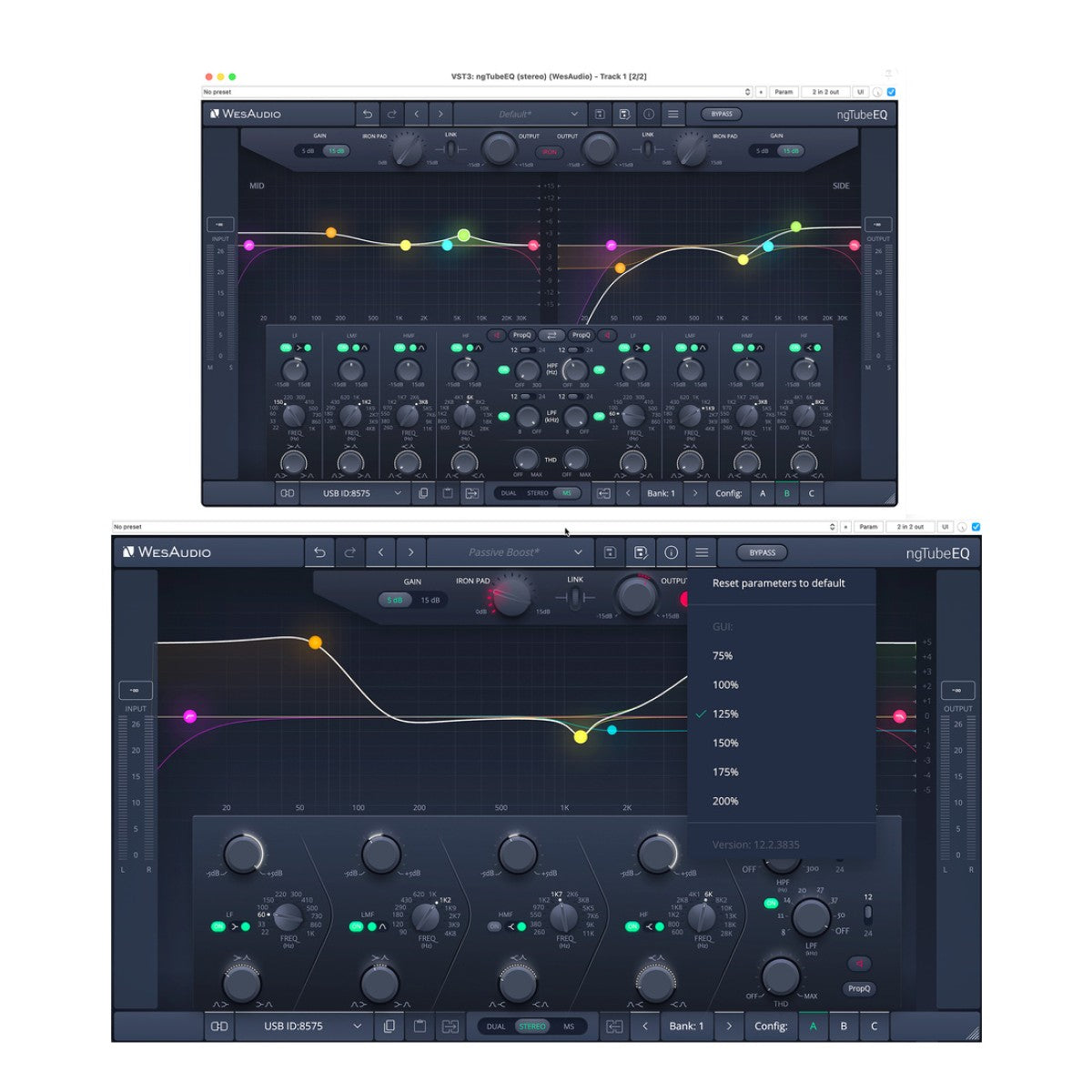This screenshot has height=1092, width=1092.
Task: Click copy settings icon in lower window footer
Action: coord(389,1026)
